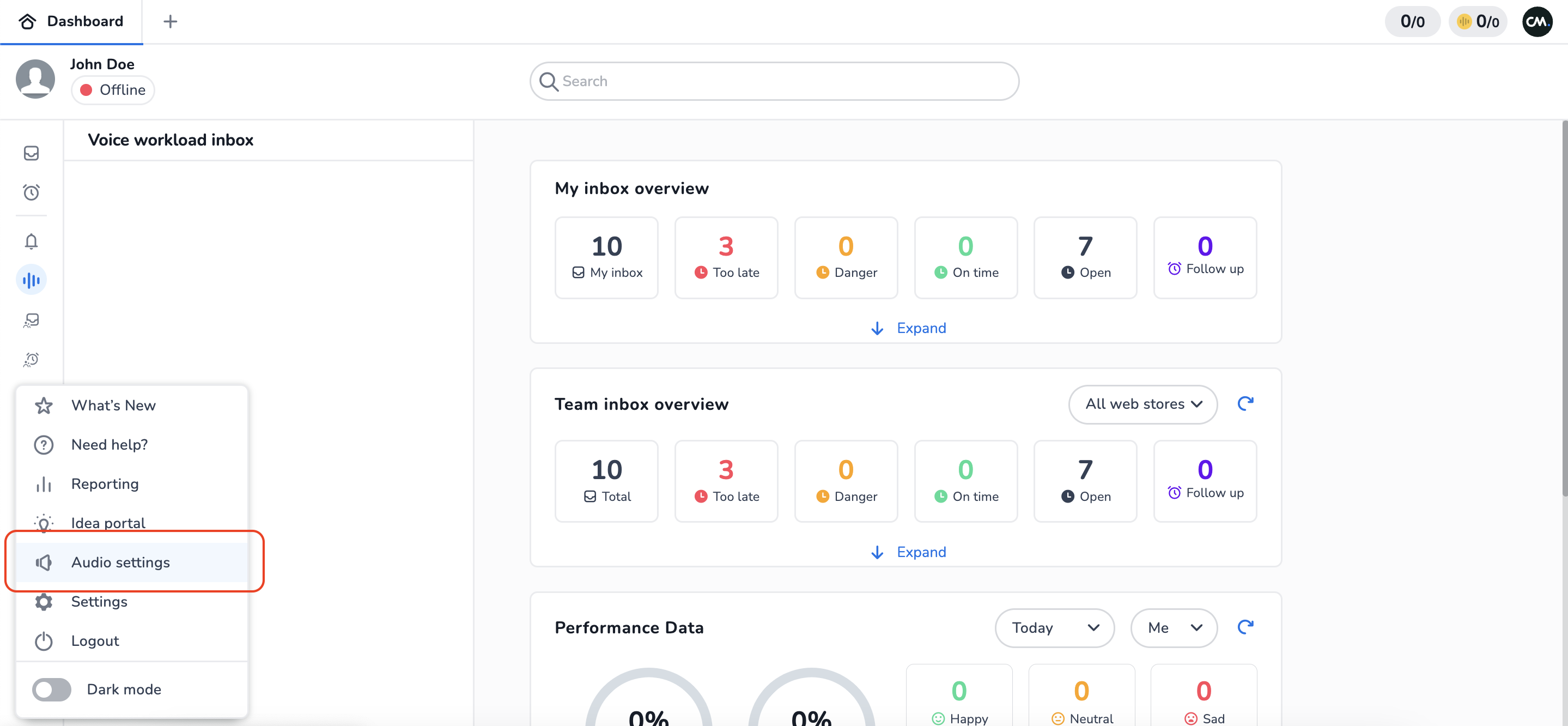Refresh the Performance Data panel
Screen dimensions: 1568x726
(1245, 627)
